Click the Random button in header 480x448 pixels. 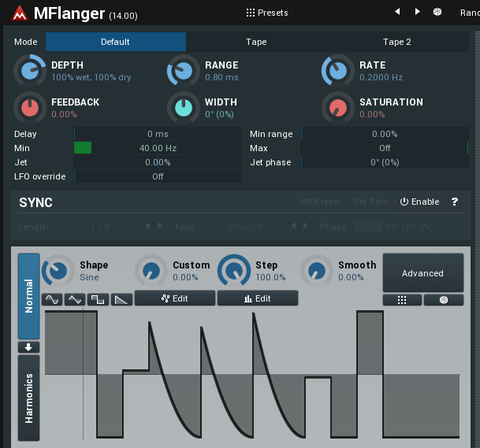click(x=470, y=13)
